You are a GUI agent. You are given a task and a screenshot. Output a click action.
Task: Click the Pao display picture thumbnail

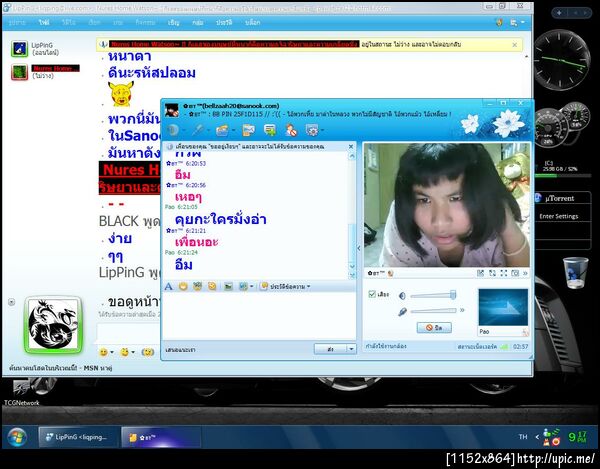click(503, 308)
